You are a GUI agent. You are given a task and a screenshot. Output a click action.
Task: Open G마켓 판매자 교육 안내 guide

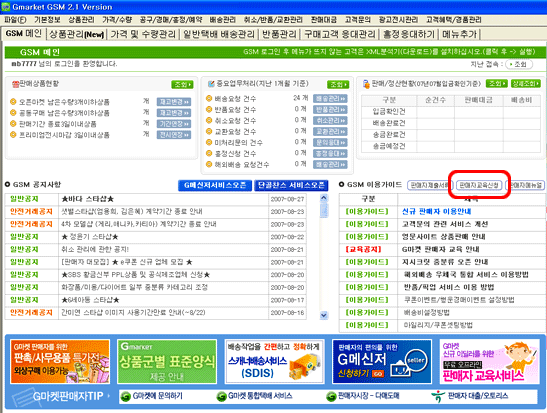coord(441,249)
